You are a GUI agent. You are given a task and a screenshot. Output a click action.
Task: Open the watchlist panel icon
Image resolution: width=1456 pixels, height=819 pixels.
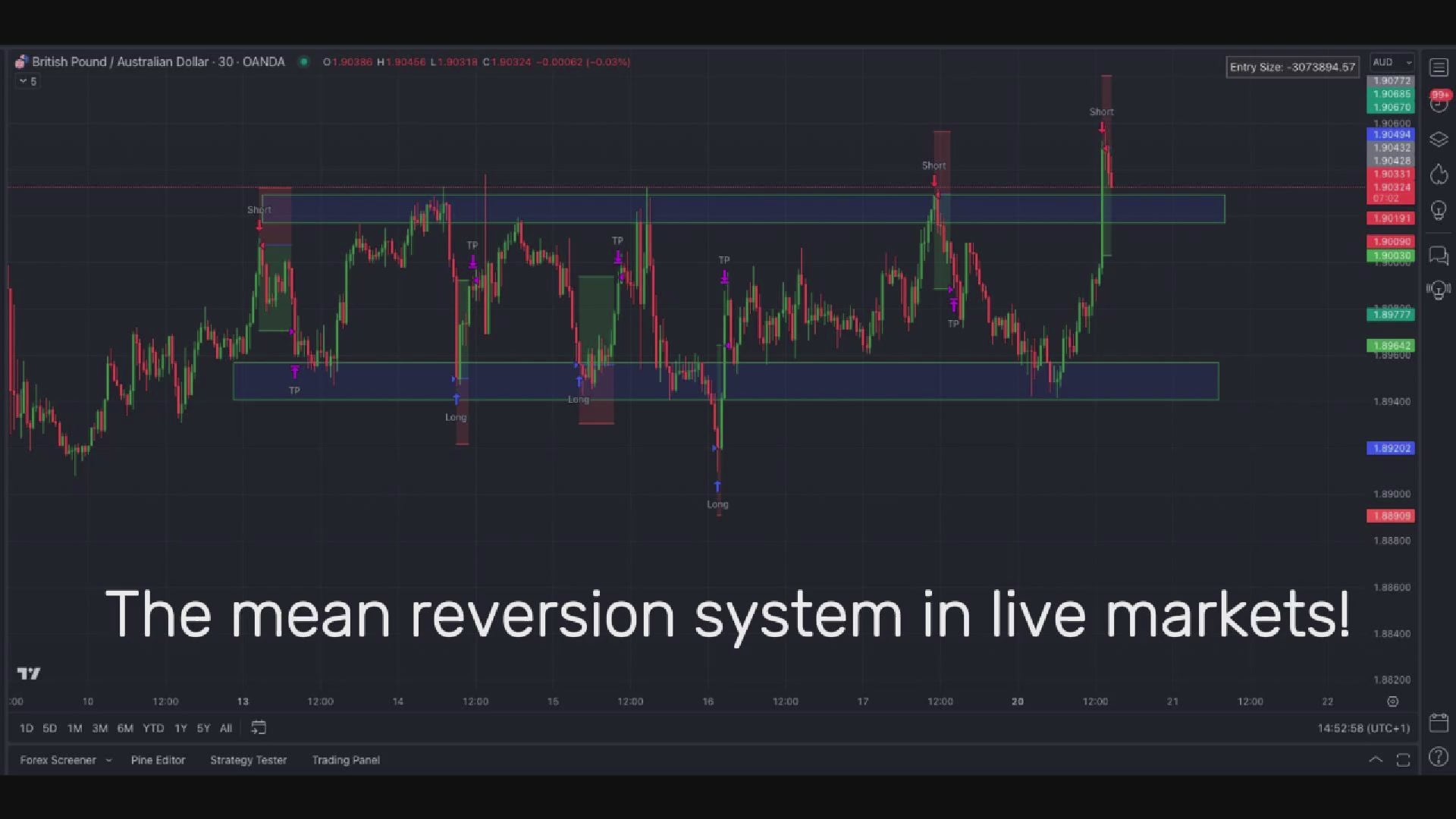click(x=1439, y=67)
